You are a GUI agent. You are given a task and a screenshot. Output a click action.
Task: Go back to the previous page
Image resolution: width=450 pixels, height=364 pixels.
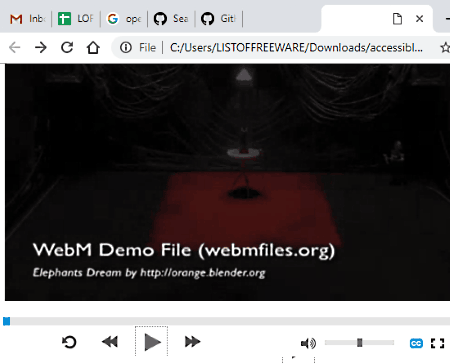[15, 48]
